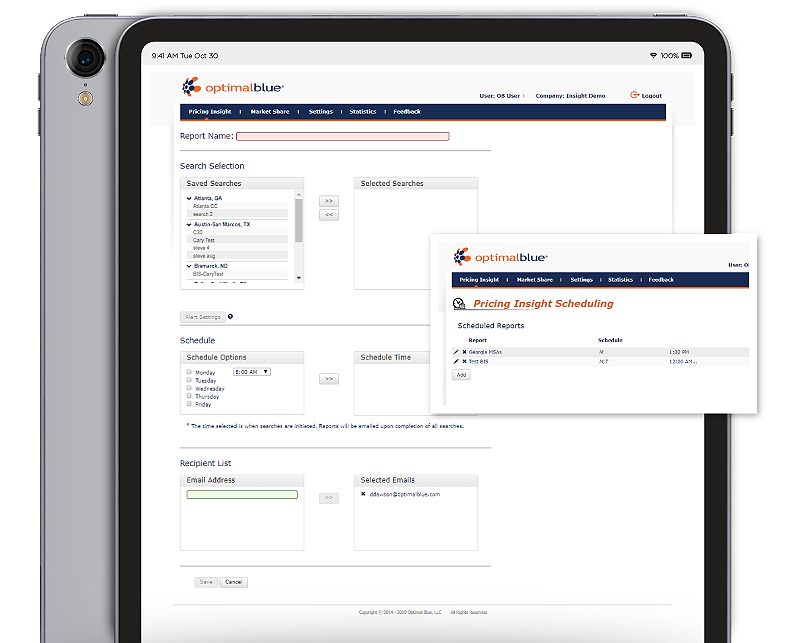Click the Saved Searches scrollbar thumb
The image size is (793, 643).
[298, 220]
